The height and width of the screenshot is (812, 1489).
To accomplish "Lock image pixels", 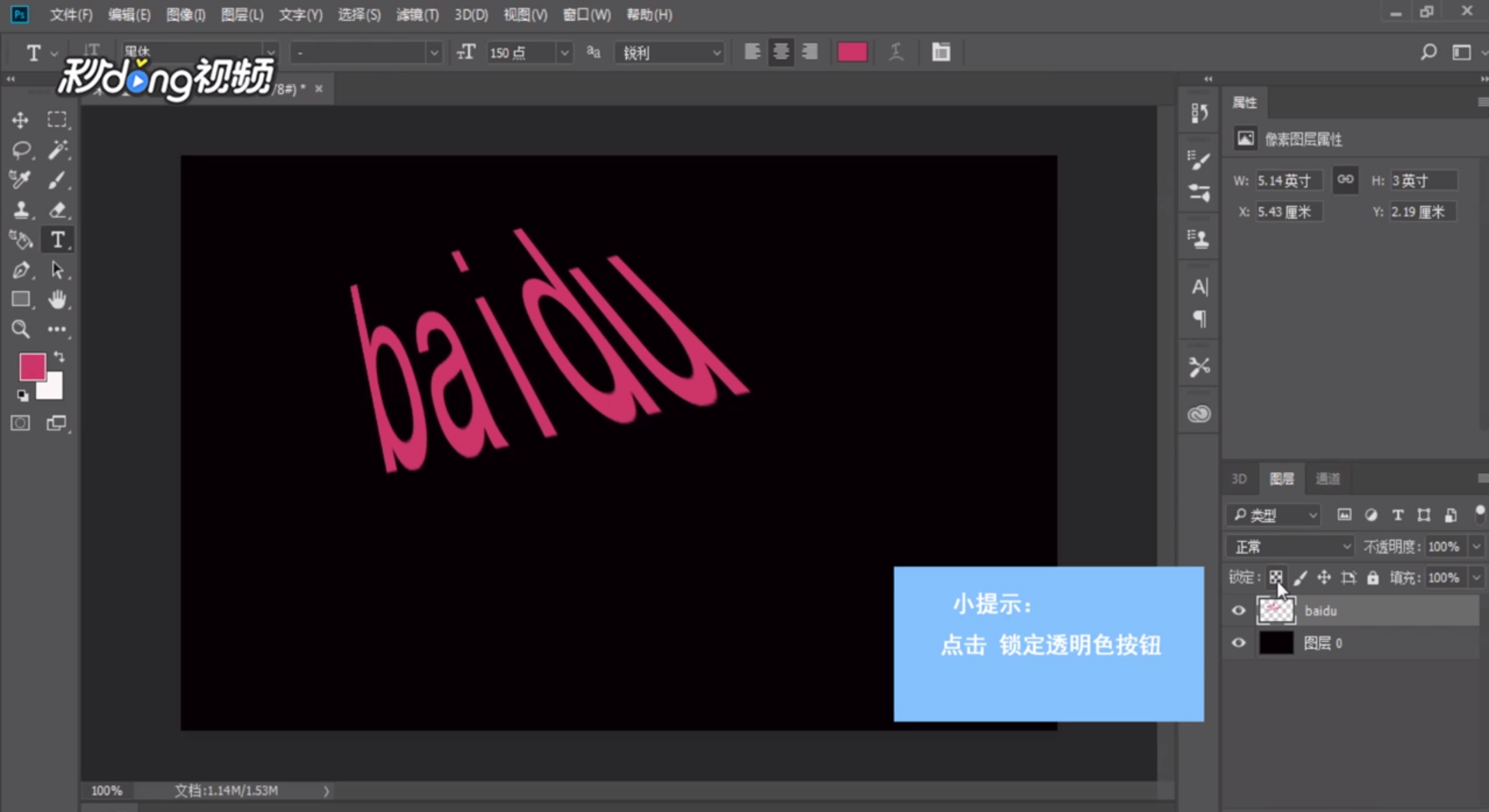I will coord(1301,577).
